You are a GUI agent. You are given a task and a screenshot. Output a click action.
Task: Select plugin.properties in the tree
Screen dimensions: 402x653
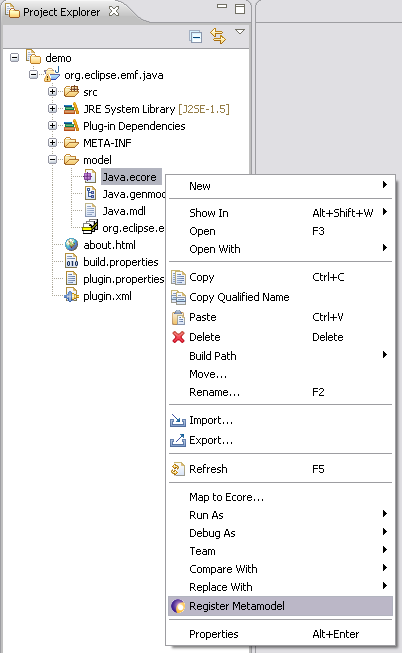pos(123,279)
